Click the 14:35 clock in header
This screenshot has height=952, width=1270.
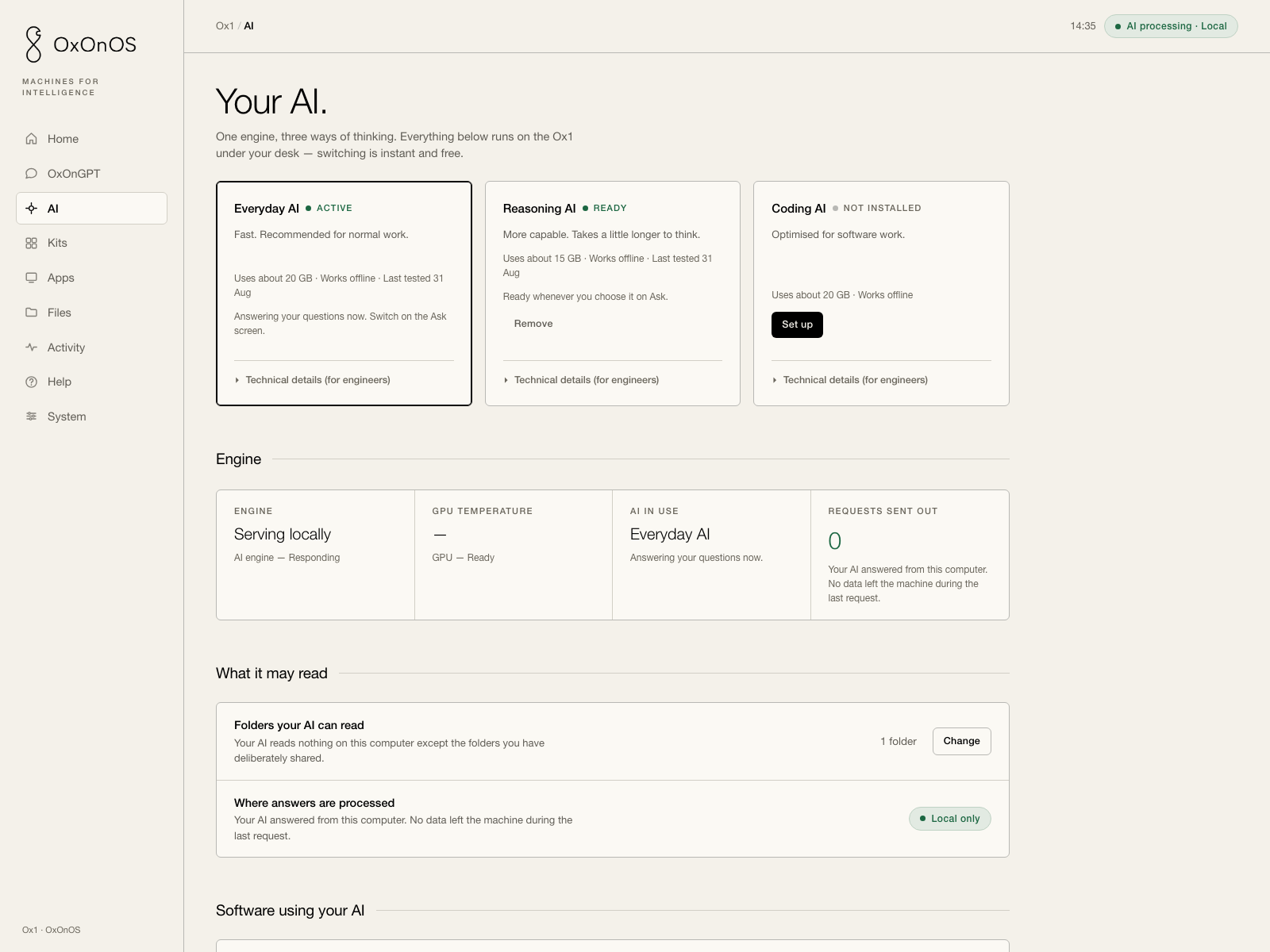tap(1083, 26)
